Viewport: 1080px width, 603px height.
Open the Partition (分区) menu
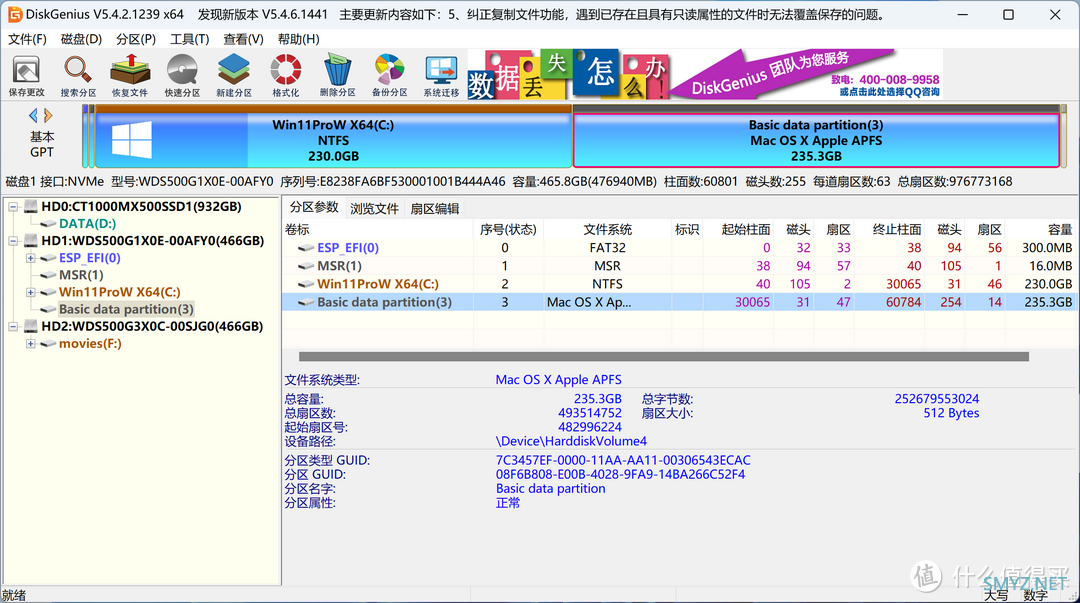click(136, 39)
